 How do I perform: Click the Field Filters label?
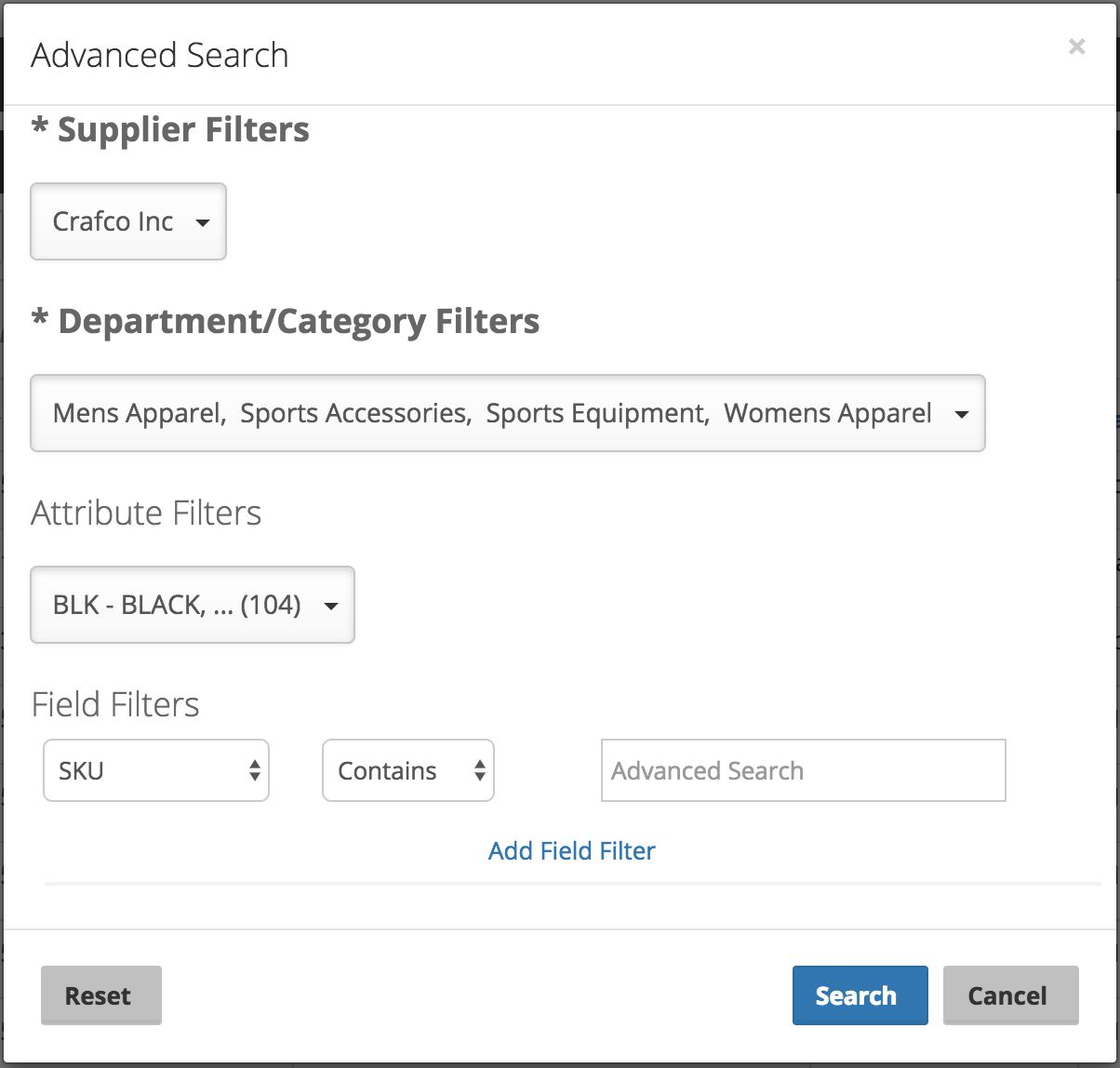pos(115,704)
